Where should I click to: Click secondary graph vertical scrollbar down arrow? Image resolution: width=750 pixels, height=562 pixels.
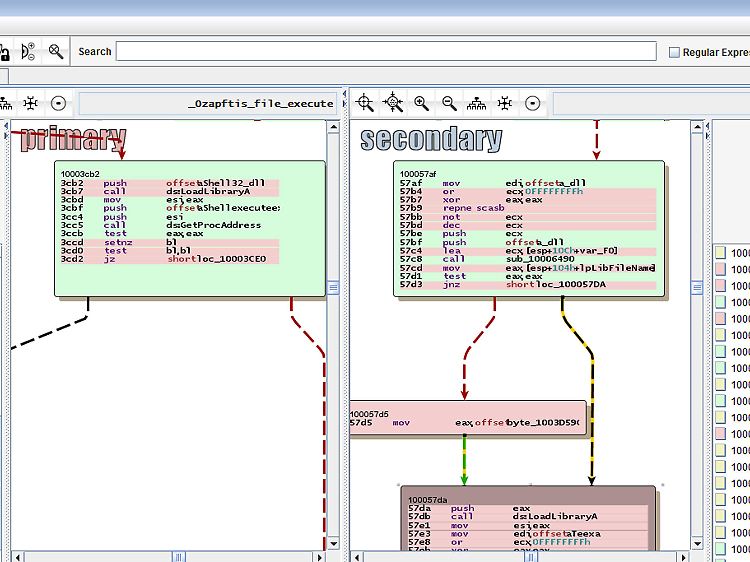(x=697, y=544)
